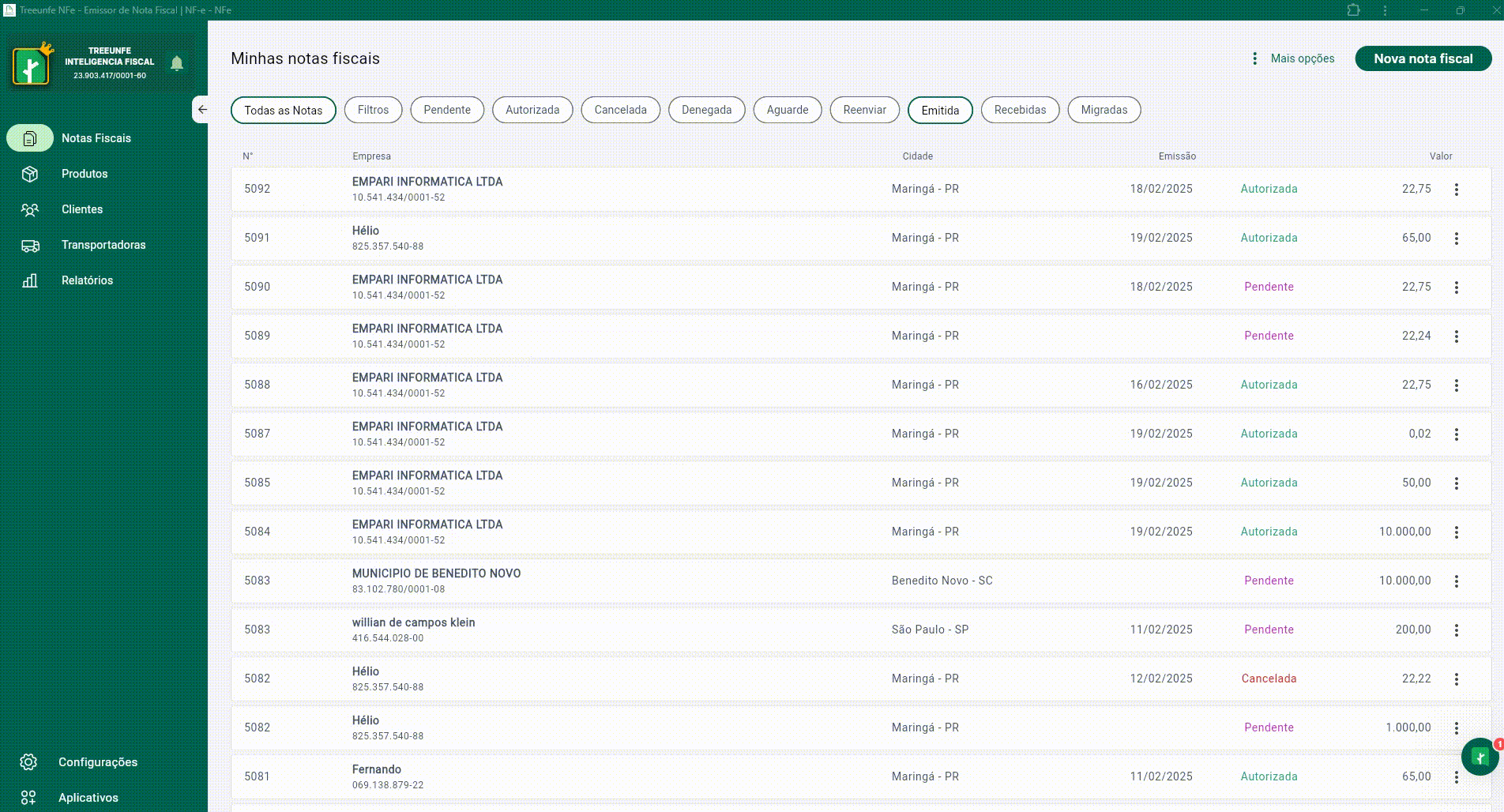Viewport: 1504px width, 812px height.
Task: Click the Nova nota fiscal button
Action: (1423, 58)
